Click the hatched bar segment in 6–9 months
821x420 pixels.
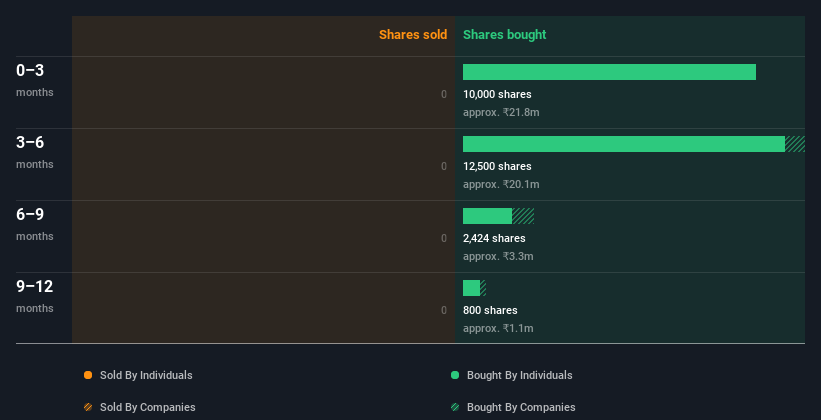coord(523,216)
